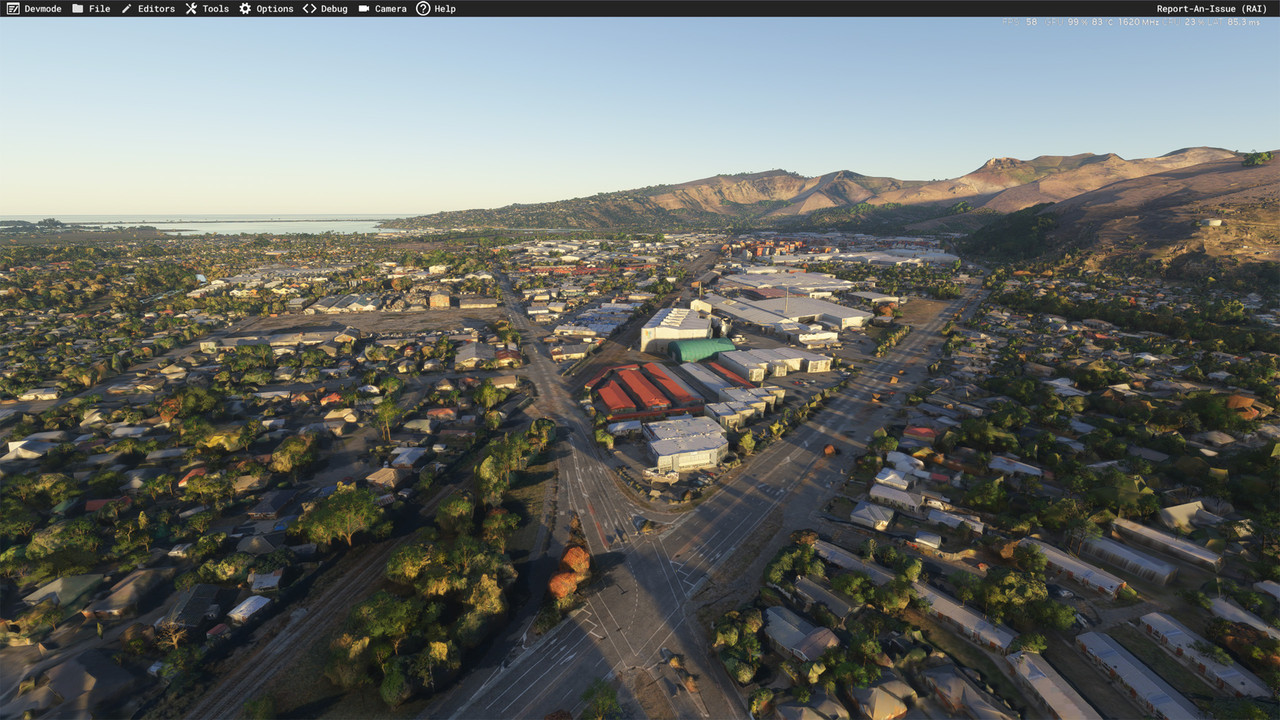Viewport: 1280px width, 720px height.
Task: Click the LAT 85.3 ms readout
Action: [1234, 22]
